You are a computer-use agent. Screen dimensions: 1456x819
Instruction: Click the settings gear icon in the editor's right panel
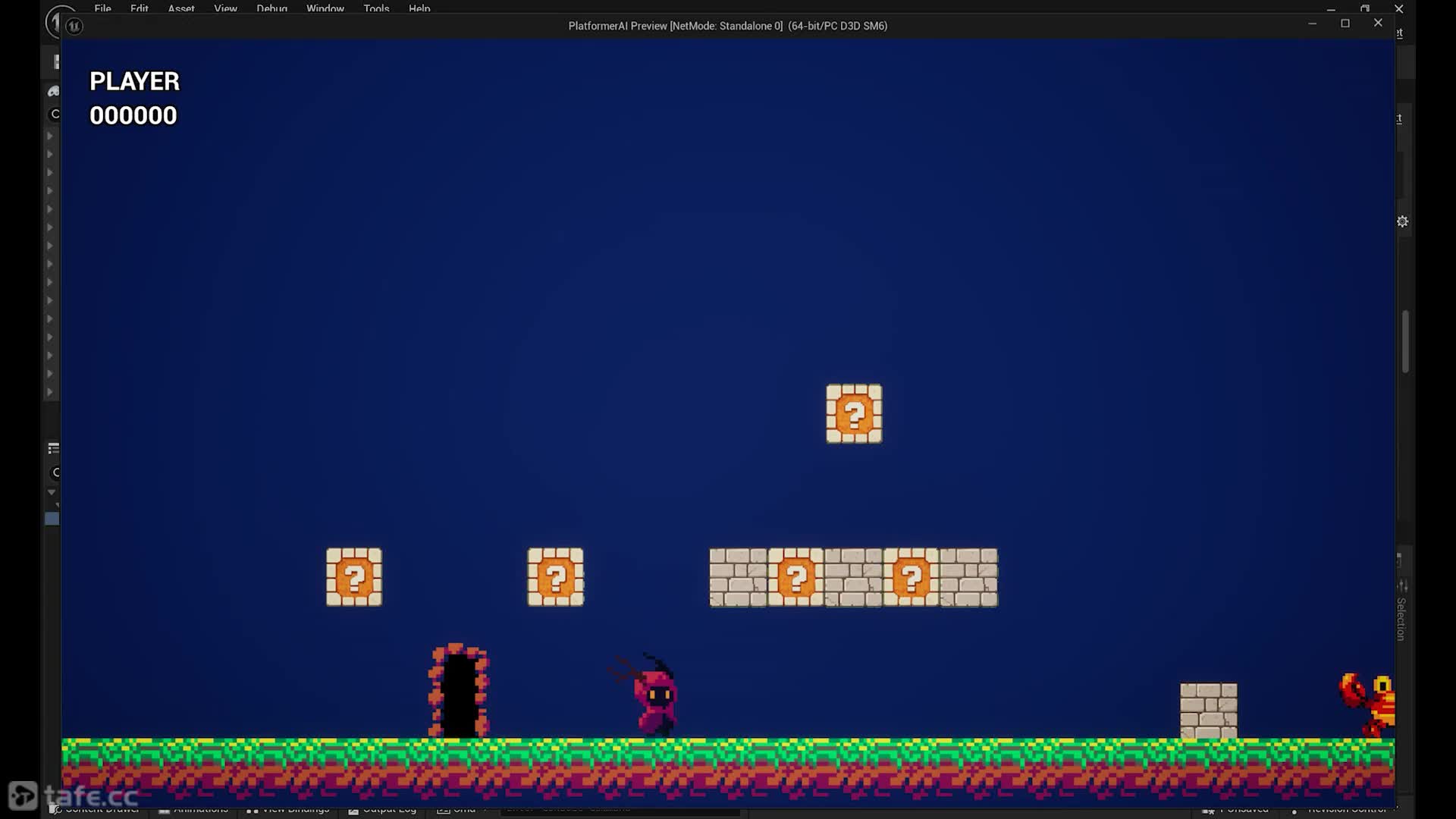pos(1403,221)
